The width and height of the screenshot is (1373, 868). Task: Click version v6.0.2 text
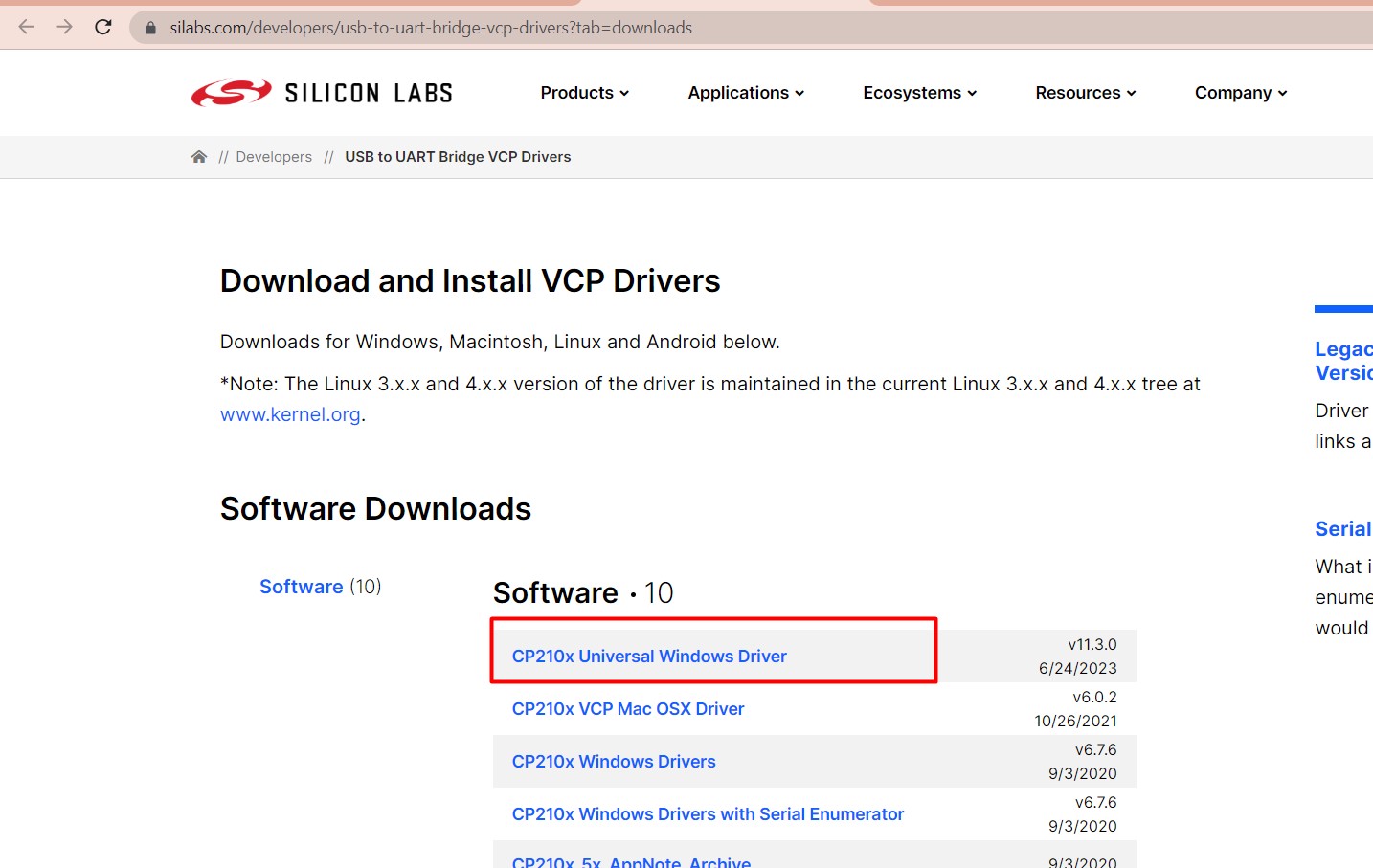(x=1094, y=698)
